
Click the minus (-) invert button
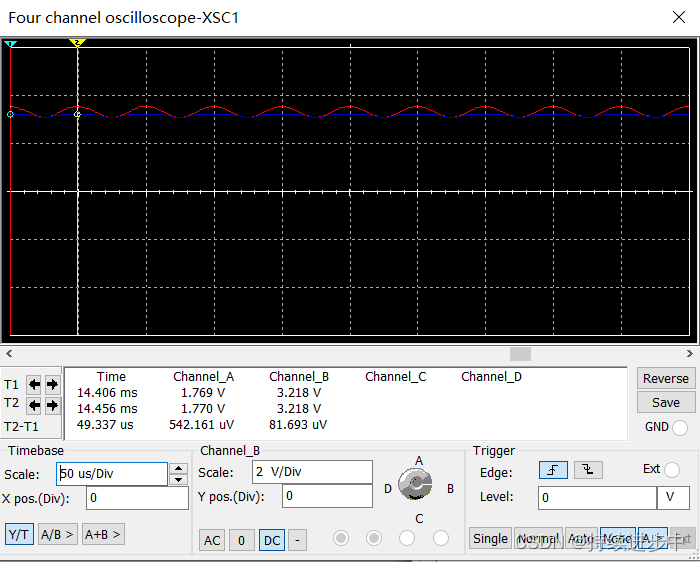point(297,540)
